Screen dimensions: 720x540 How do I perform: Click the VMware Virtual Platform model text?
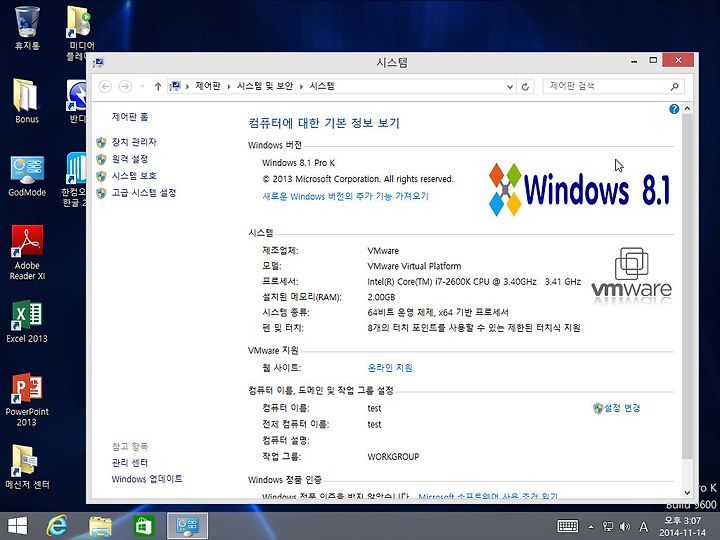pos(414,266)
